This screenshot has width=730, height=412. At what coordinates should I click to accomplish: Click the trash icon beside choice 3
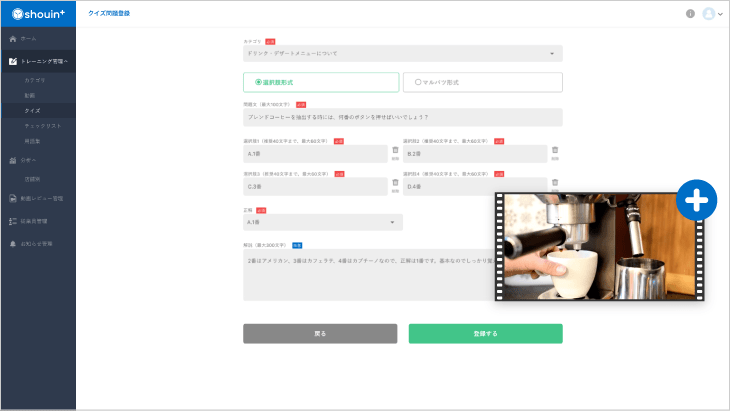[x=395, y=183]
